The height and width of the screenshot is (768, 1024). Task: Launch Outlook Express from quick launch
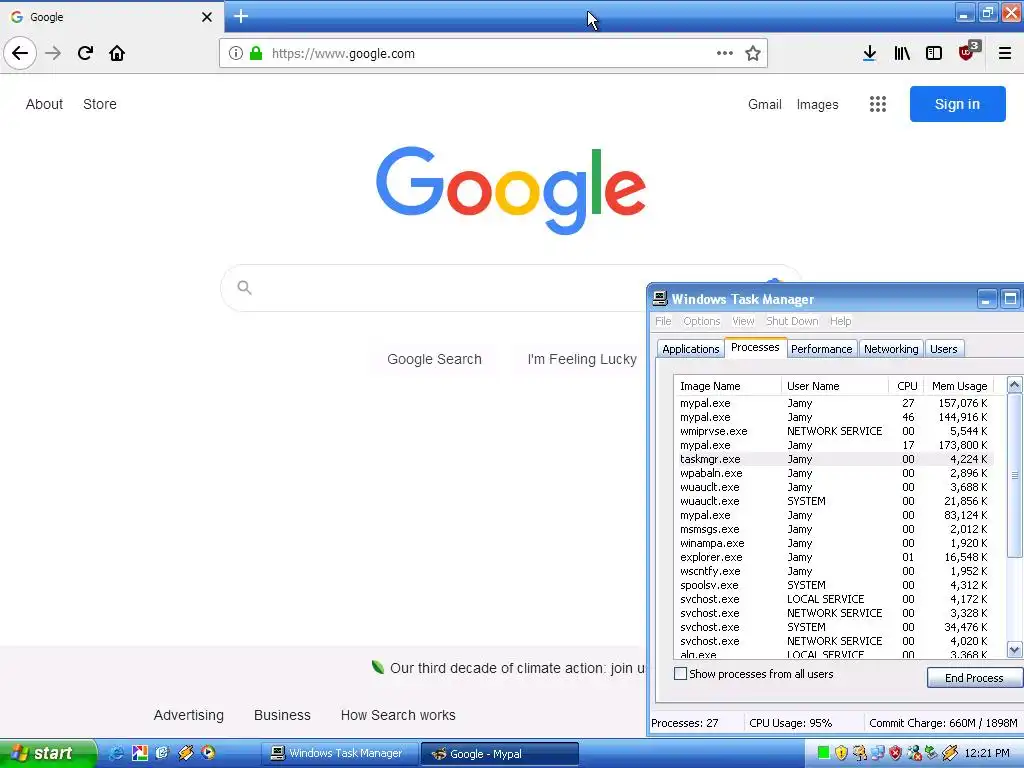162,753
